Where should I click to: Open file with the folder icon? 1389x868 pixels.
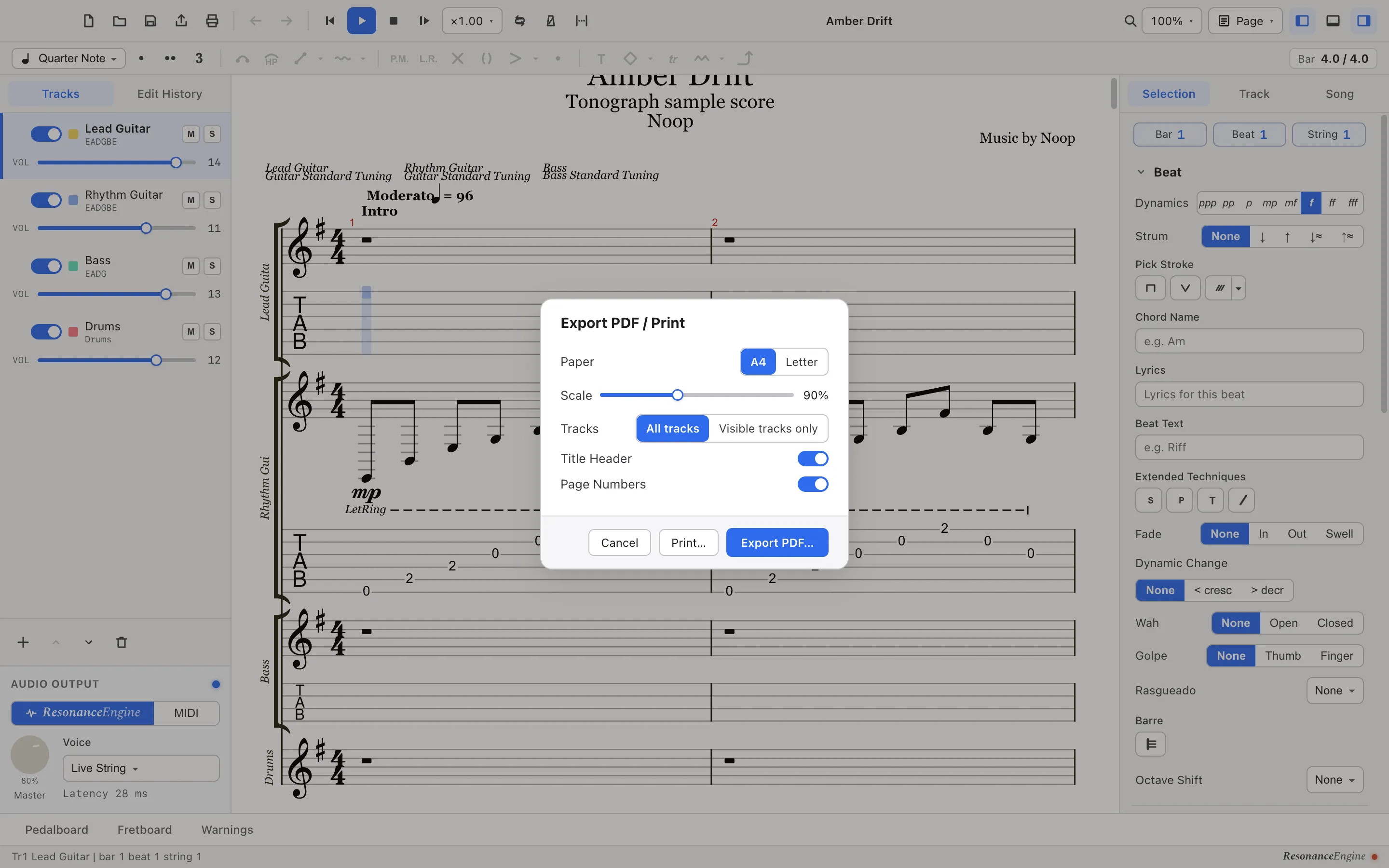point(120,21)
